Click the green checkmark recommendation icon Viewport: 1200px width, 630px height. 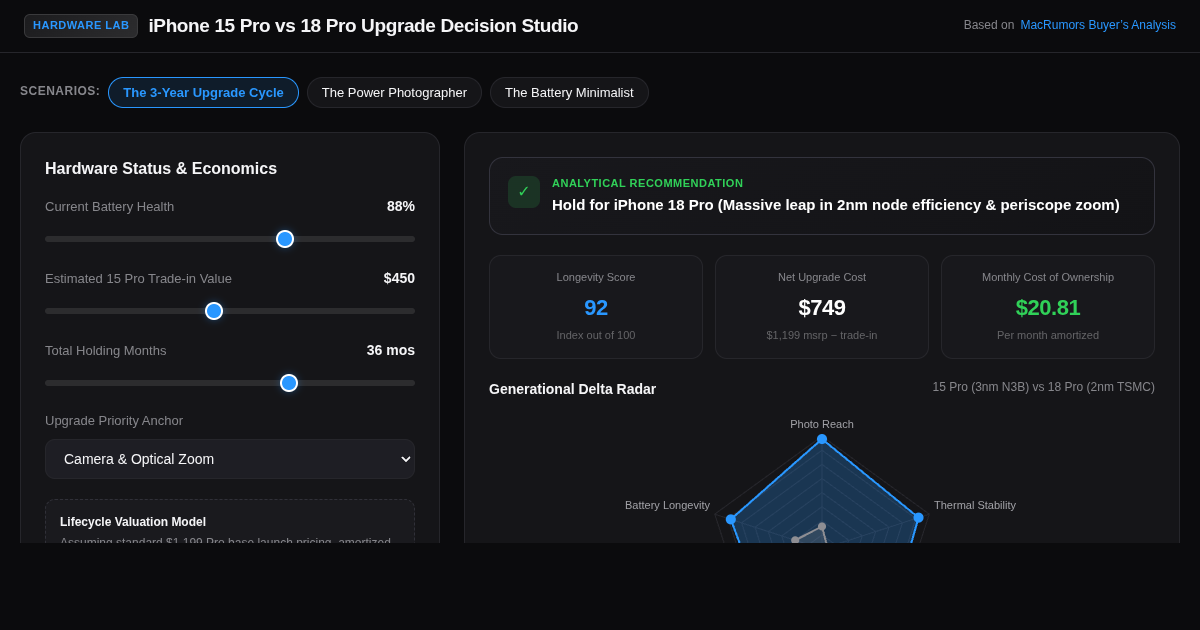(524, 192)
